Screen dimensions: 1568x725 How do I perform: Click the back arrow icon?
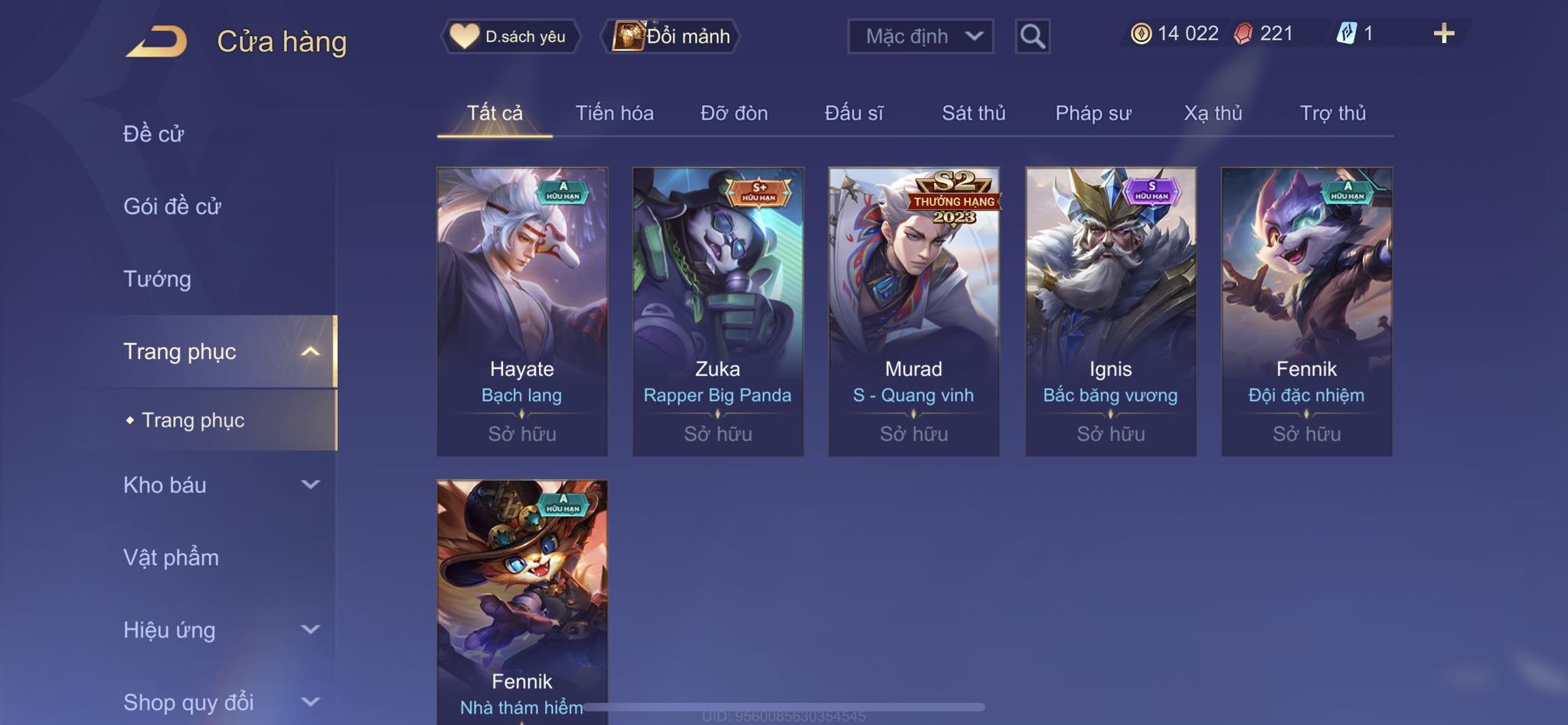[157, 41]
